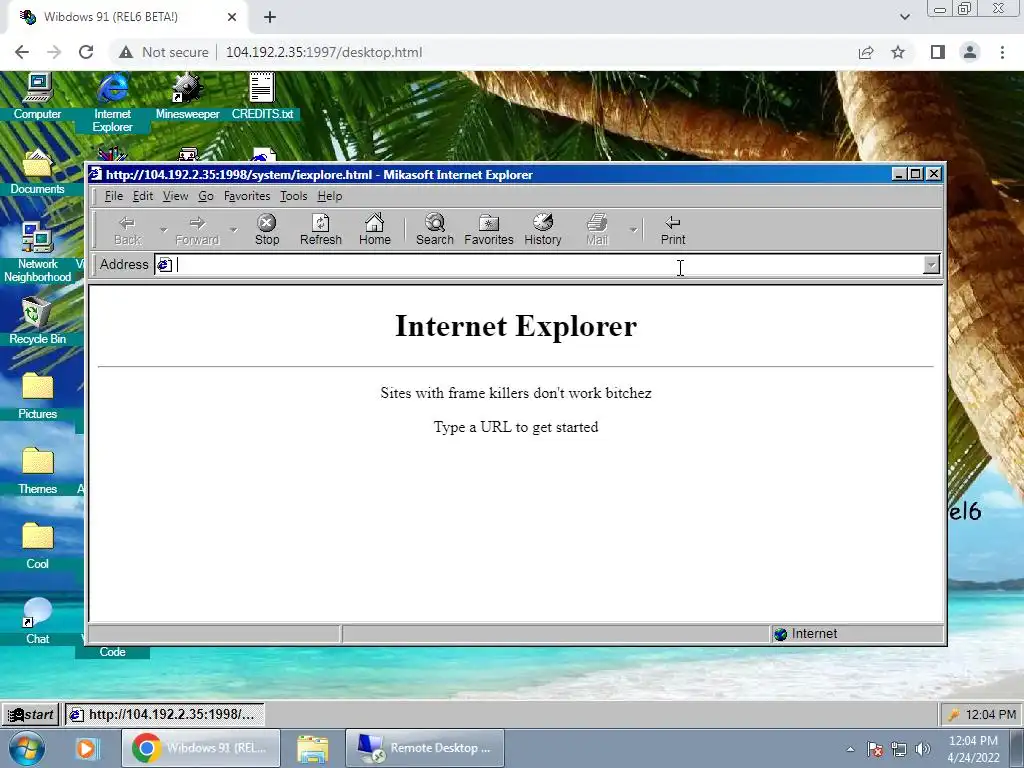This screenshot has height=768, width=1024.
Task: Open the Remote Desktop taskbar item
Action: pos(424,748)
